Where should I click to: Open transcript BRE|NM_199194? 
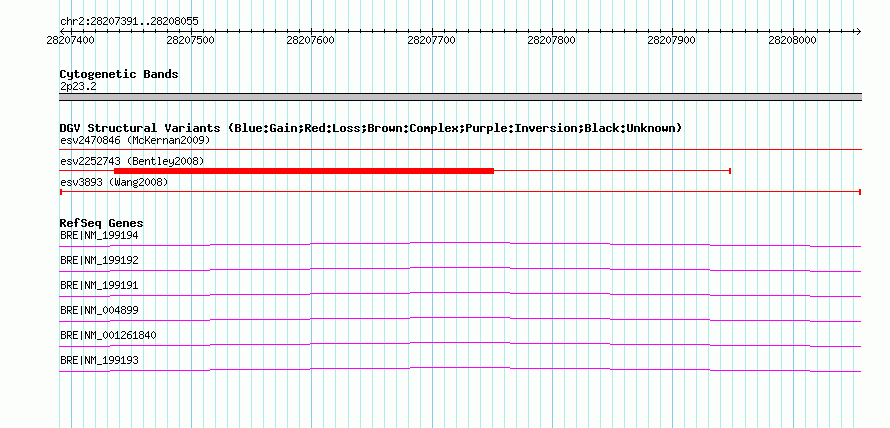(99, 235)
